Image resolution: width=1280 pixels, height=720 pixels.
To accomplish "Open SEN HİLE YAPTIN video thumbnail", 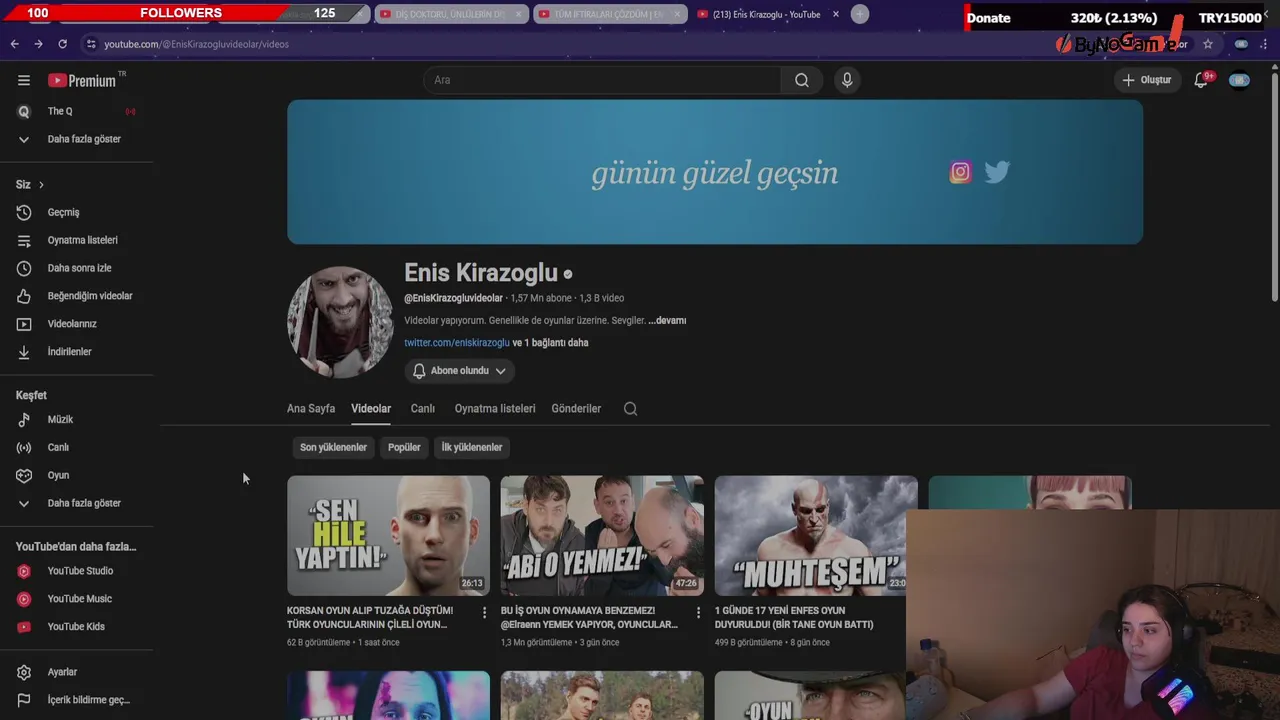I will 388,536.
